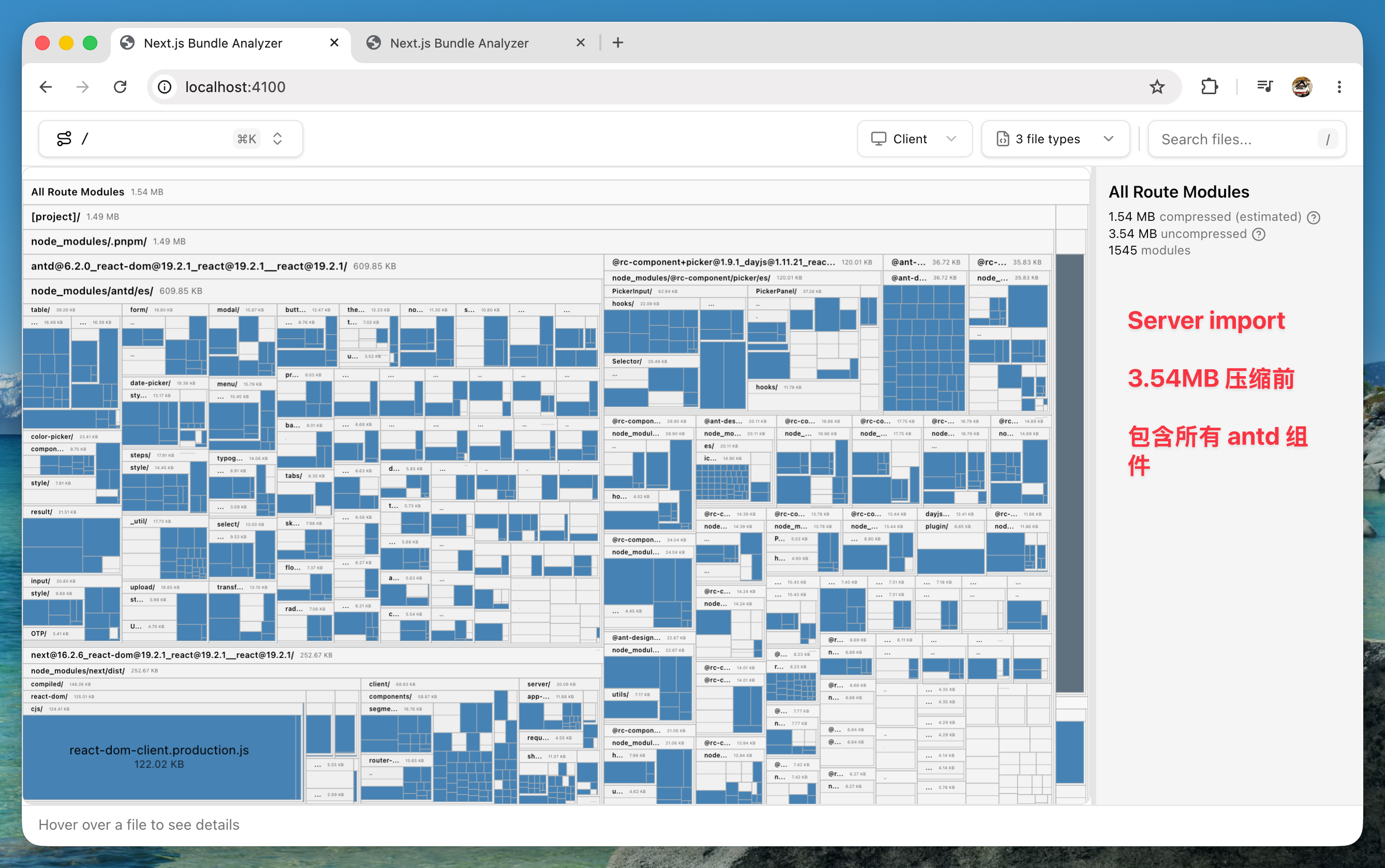Show help for compressed size estimate
This screenshot has height=868, width=1385.
tap(1313, 218)
